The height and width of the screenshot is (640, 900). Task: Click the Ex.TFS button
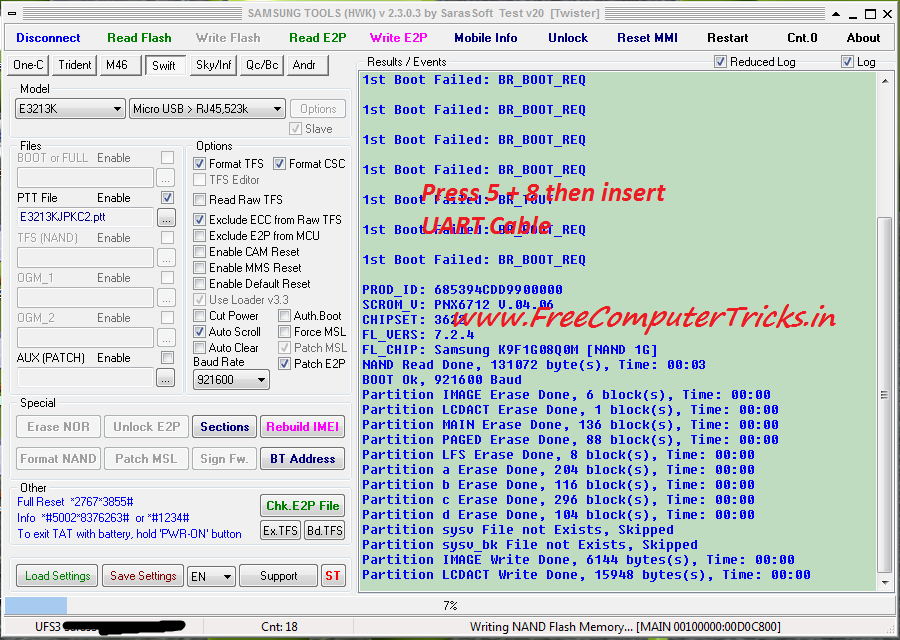pos(281,531)
